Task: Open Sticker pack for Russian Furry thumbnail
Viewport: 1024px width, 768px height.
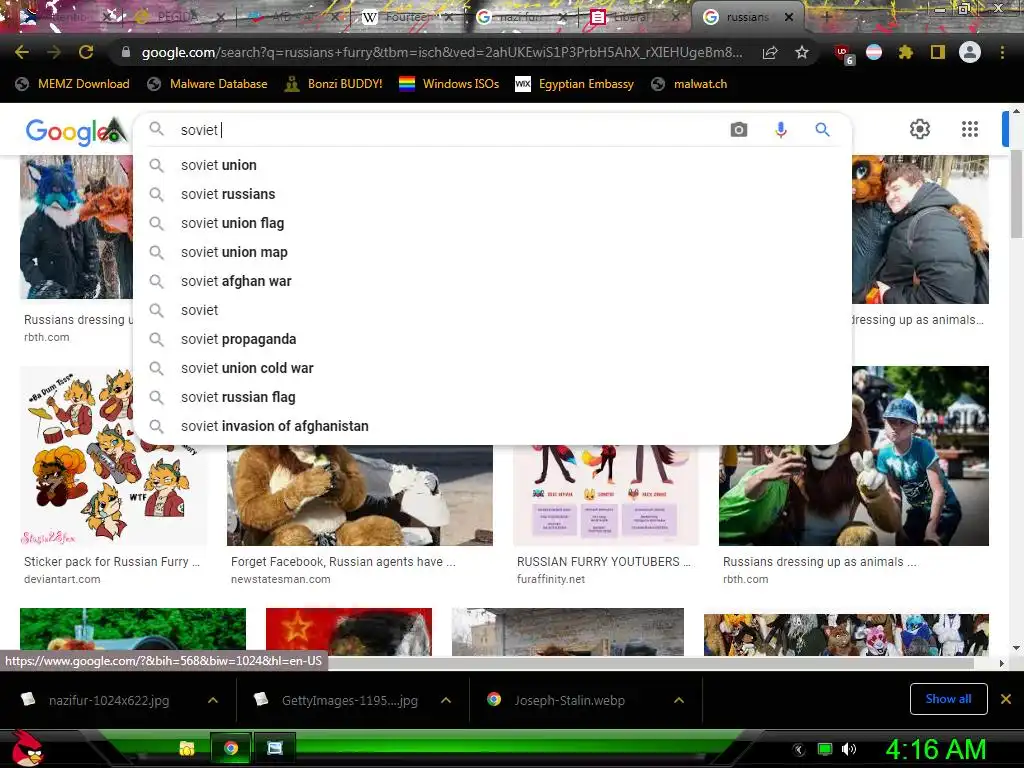Action: (x=113, y=456)
